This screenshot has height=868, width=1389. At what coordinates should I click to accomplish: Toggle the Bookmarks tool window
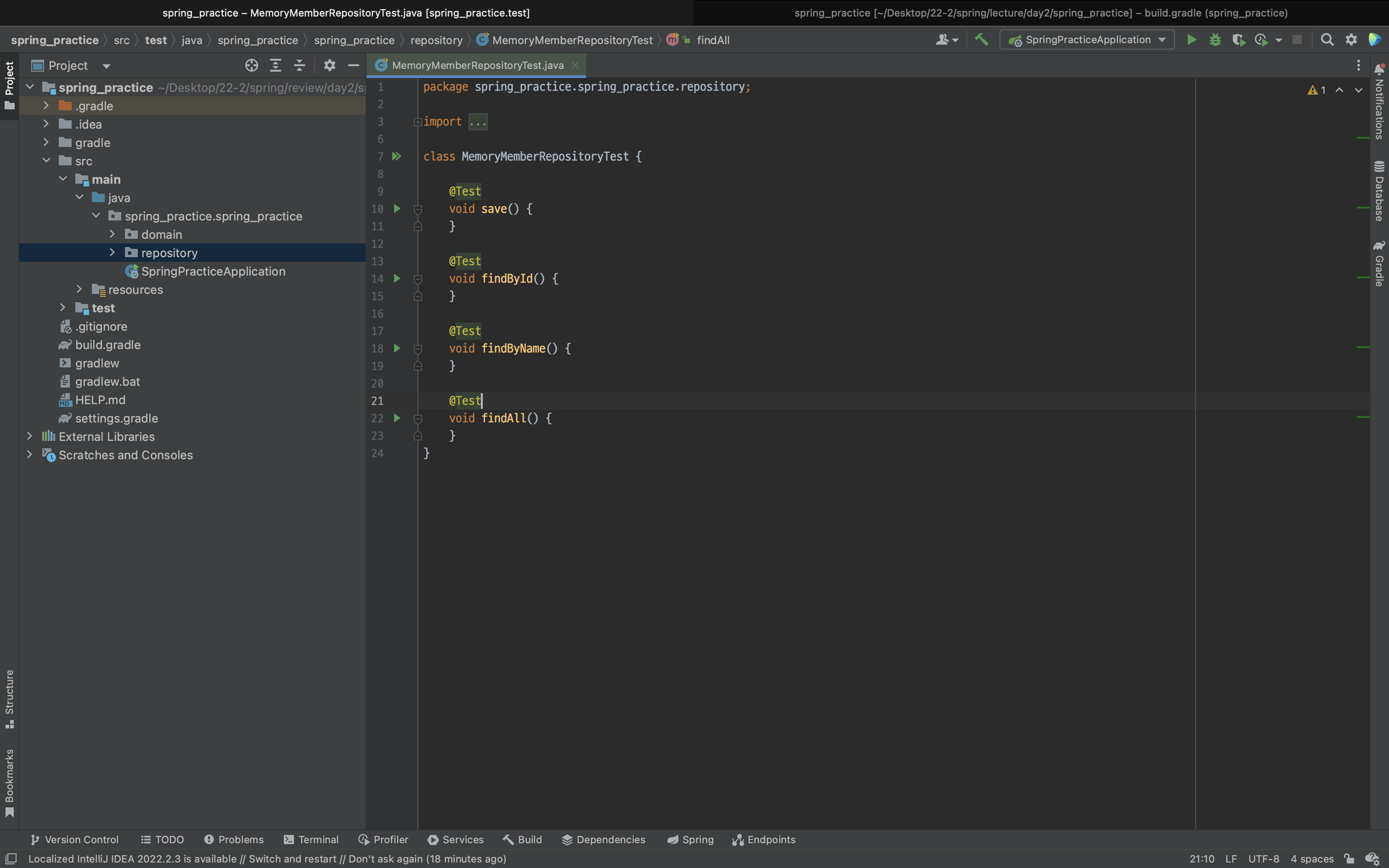coord(9,782)
